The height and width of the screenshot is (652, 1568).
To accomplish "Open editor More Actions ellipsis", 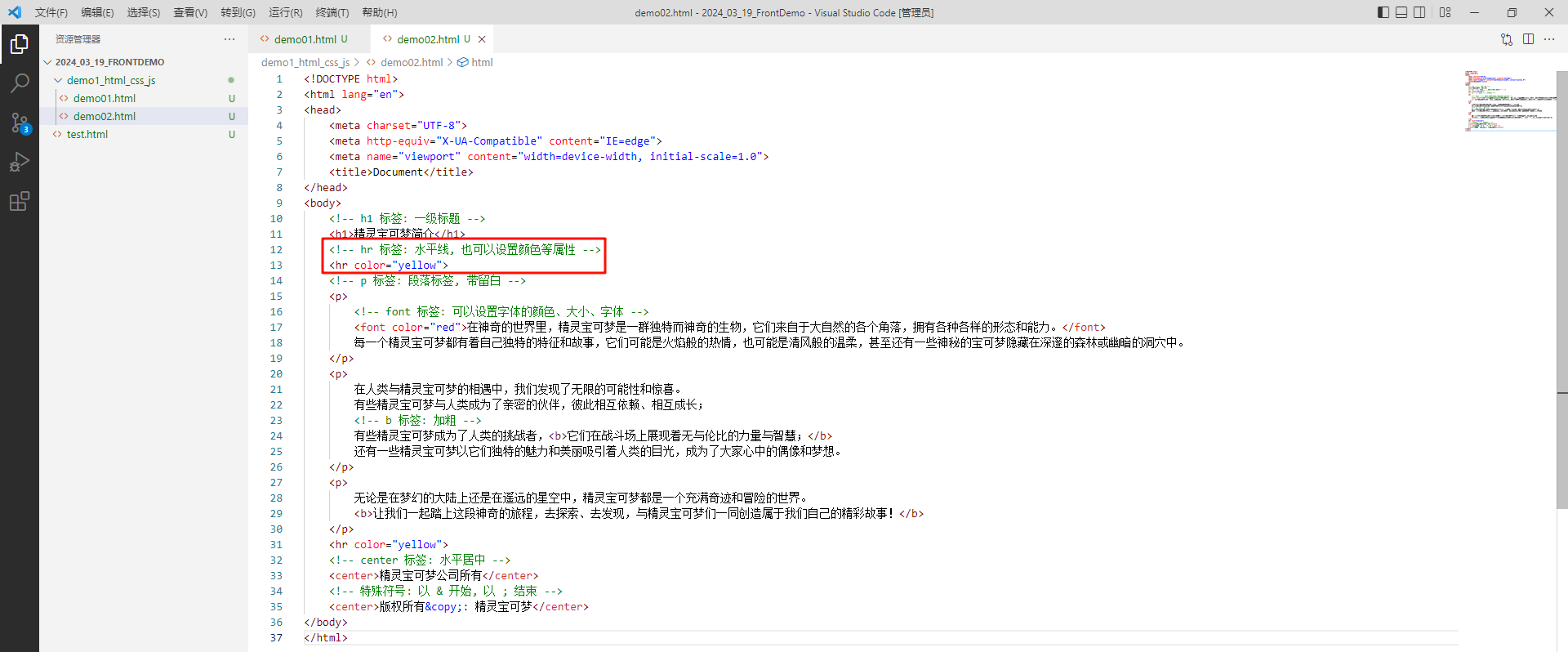I will pyautogui.click(x=1549, y=39).
